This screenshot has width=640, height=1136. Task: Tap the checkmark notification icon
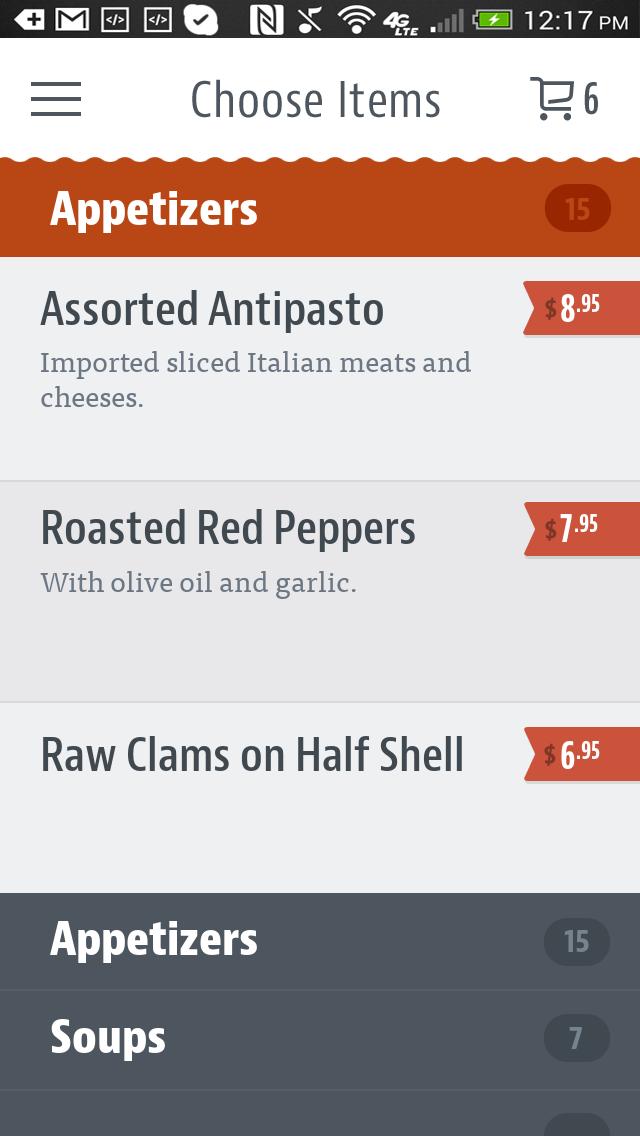[x=201, y=19]
